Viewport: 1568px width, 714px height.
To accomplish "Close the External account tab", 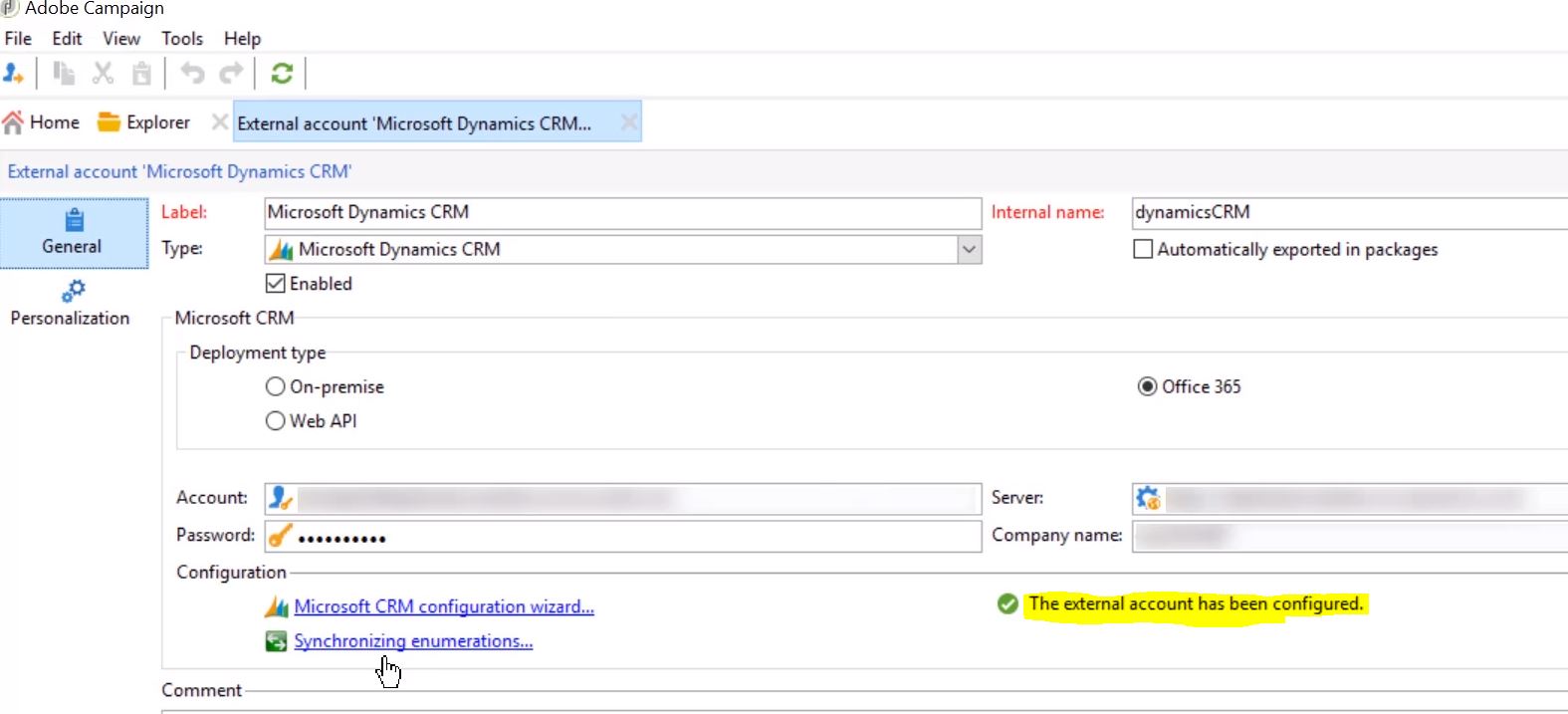I will 628,122.
